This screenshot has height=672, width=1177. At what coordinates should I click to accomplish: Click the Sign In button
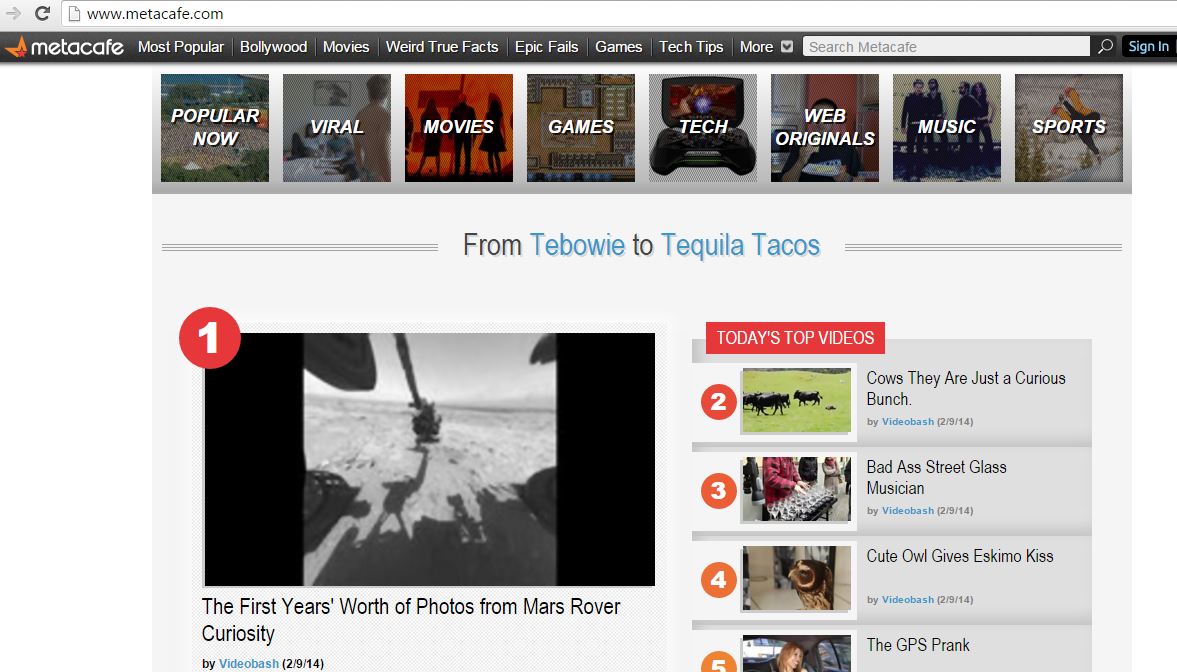pyautogui.click(x=1148, y=47)
